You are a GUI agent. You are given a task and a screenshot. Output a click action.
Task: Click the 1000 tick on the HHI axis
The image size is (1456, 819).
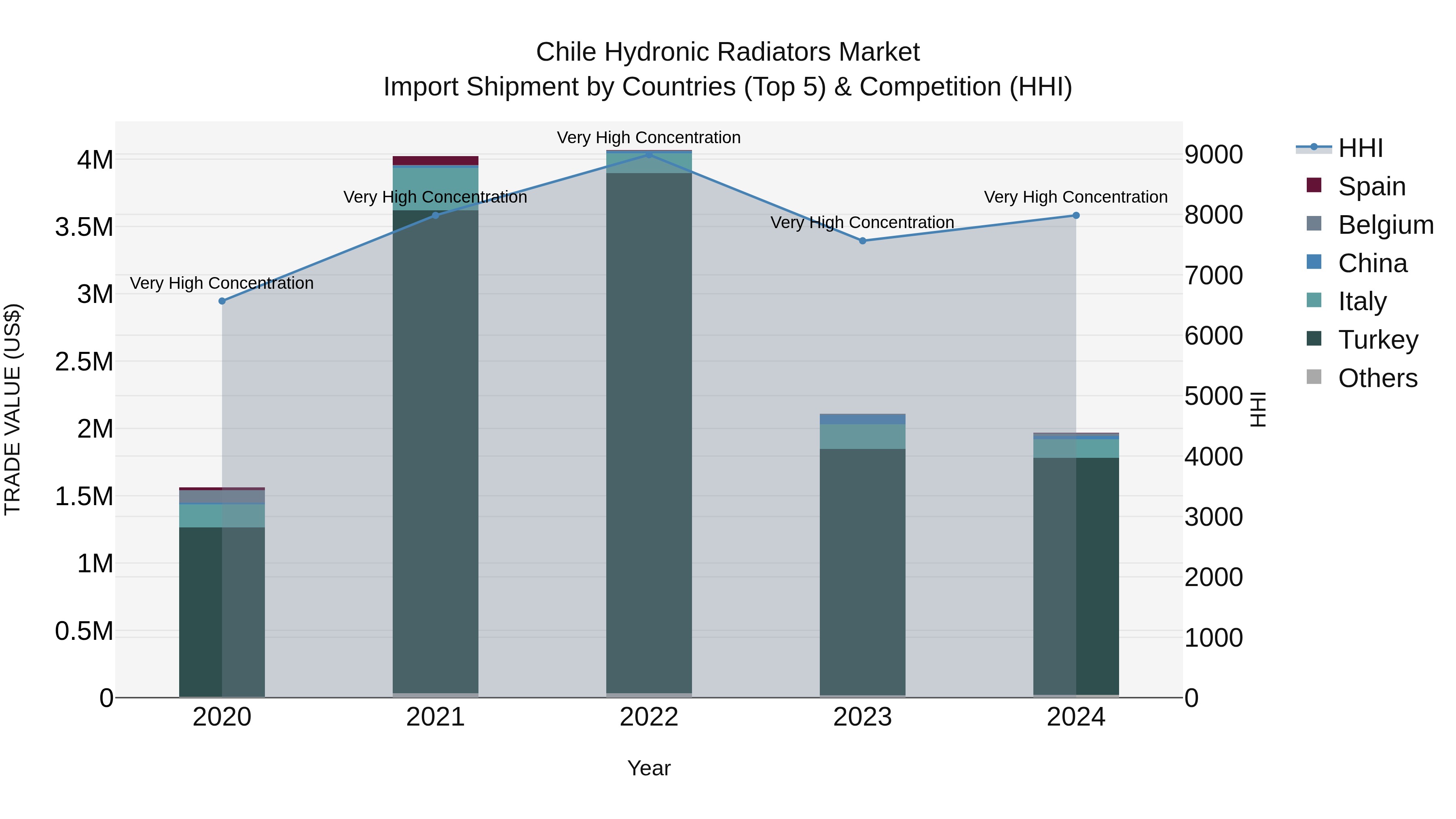click(x=1213, y=638)
